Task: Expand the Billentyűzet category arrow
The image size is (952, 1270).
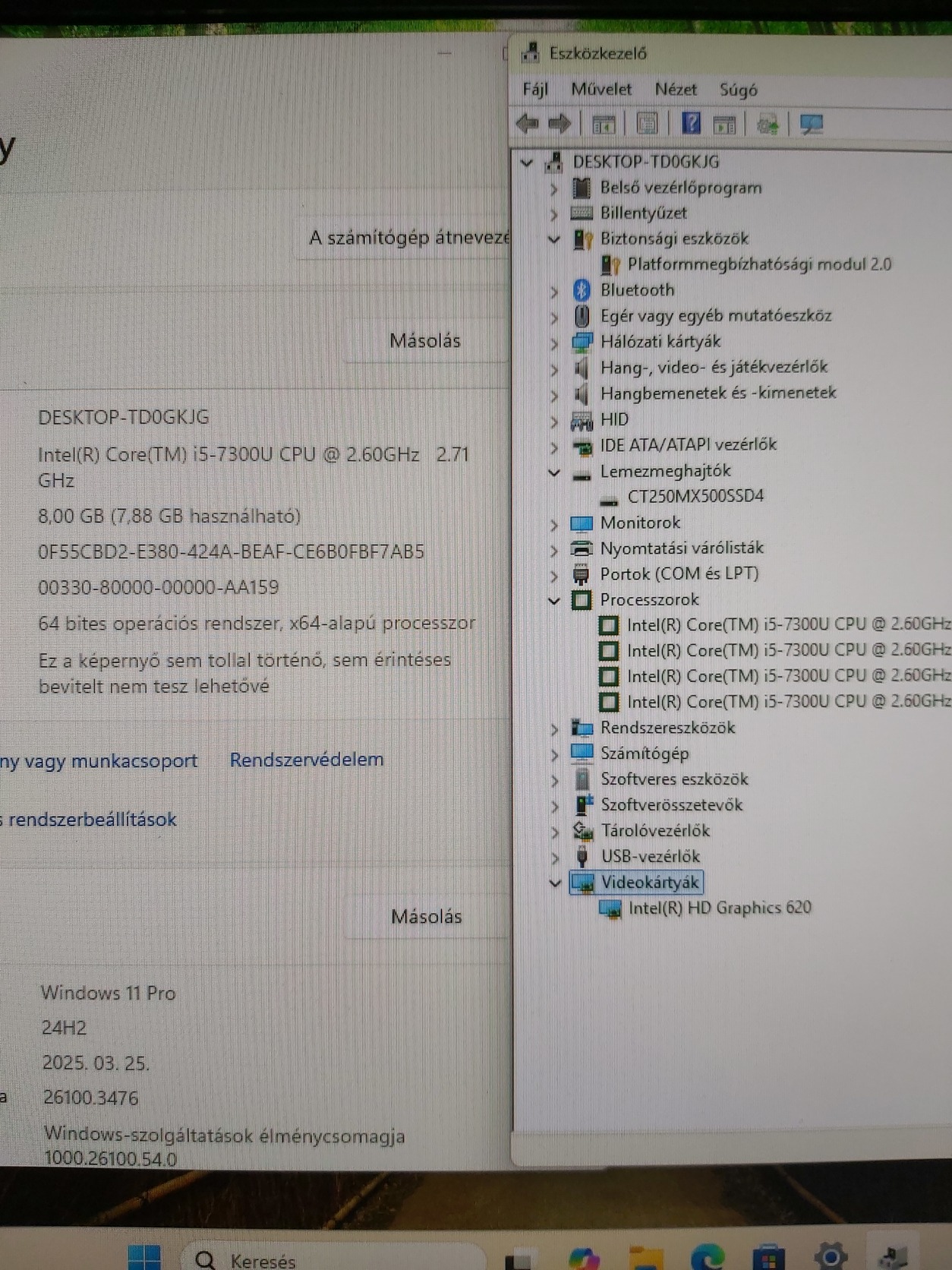Action: coord(553,214)
